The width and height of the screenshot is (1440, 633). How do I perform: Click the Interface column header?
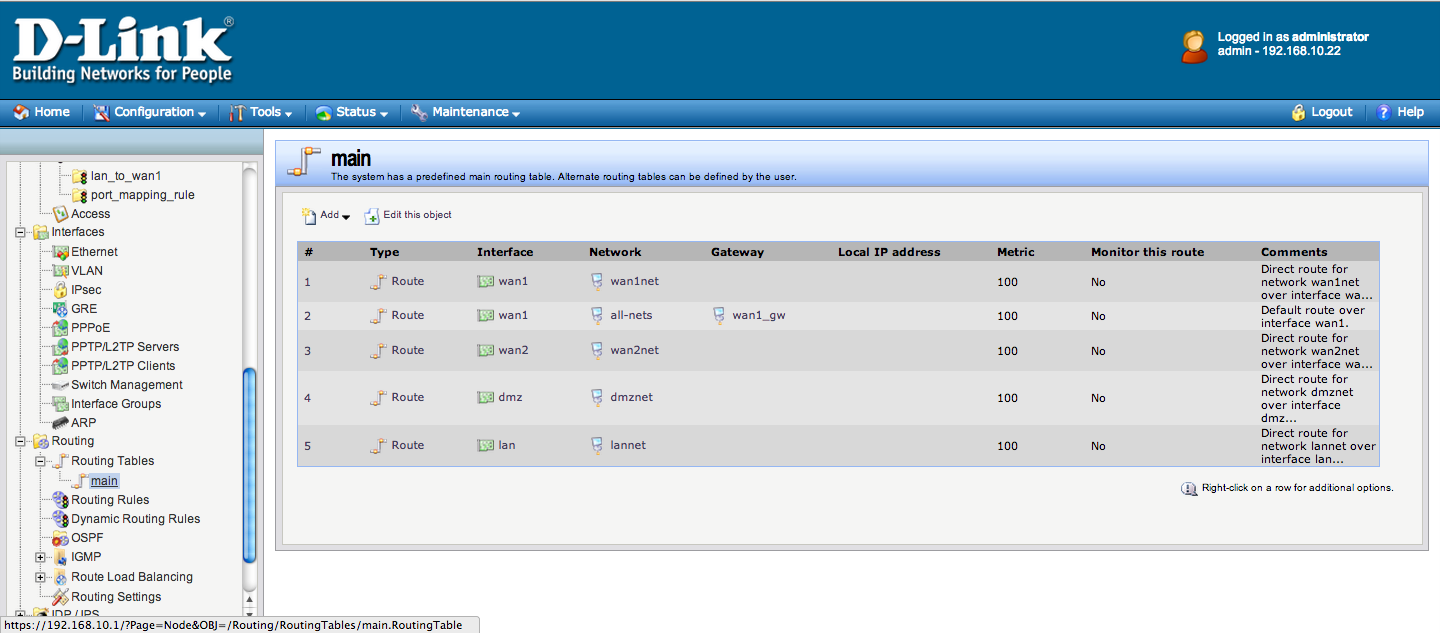point(505,252)
